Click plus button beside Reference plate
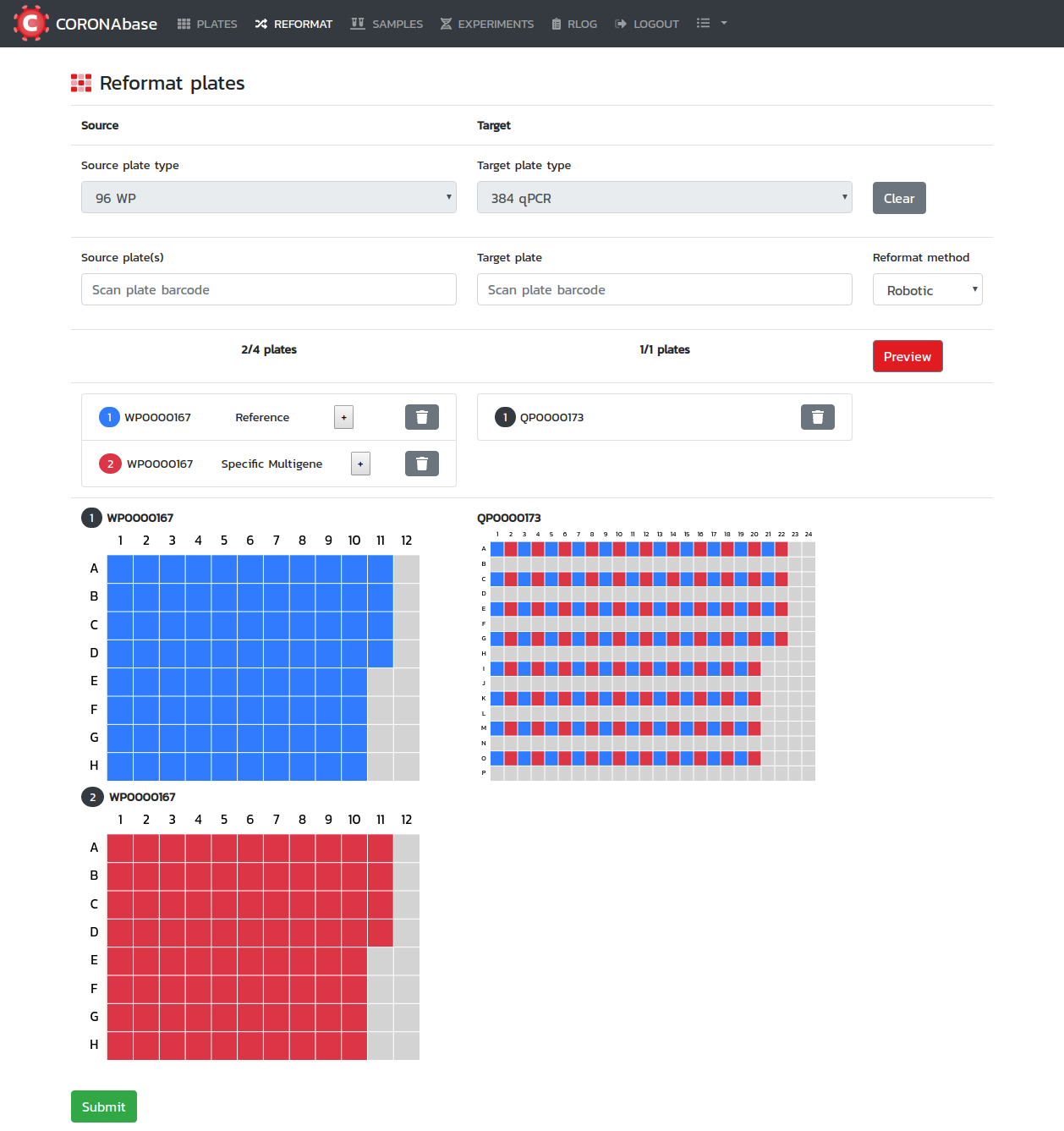Viewport: 1064px width, 1131px height. pyautogui.click(x=343, y=417)
